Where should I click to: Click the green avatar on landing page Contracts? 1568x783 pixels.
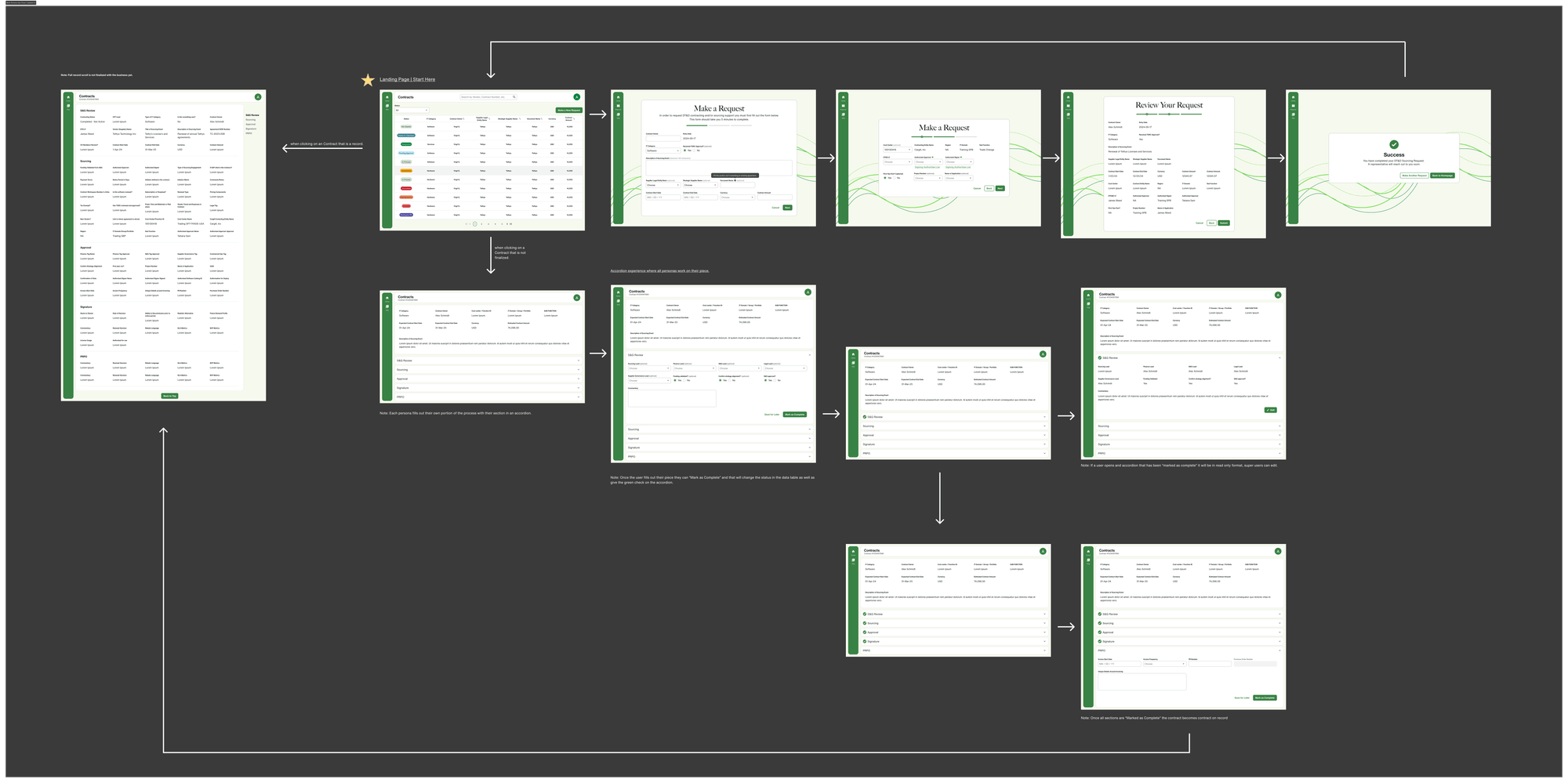pyautogui.click(x=576, y=97)
